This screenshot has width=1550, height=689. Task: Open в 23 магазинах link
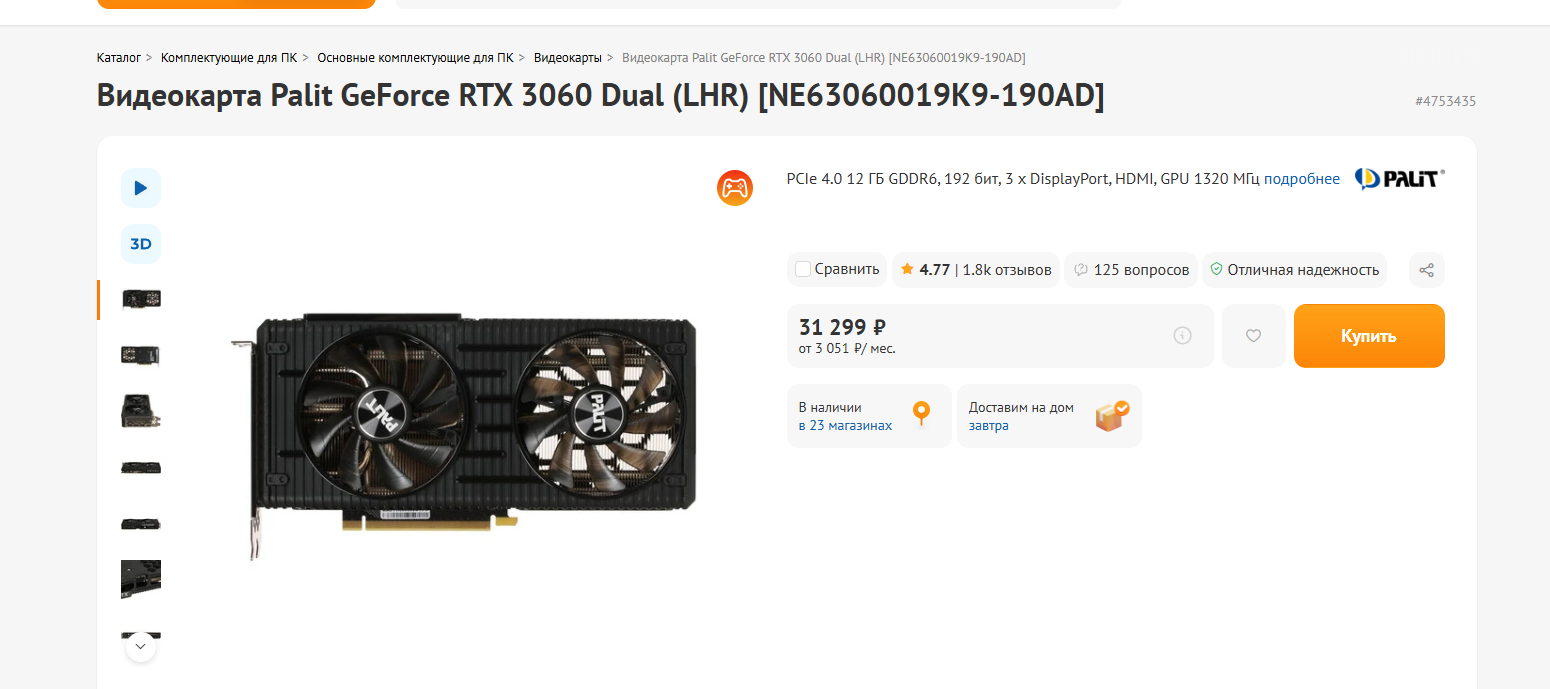point(845,425)
